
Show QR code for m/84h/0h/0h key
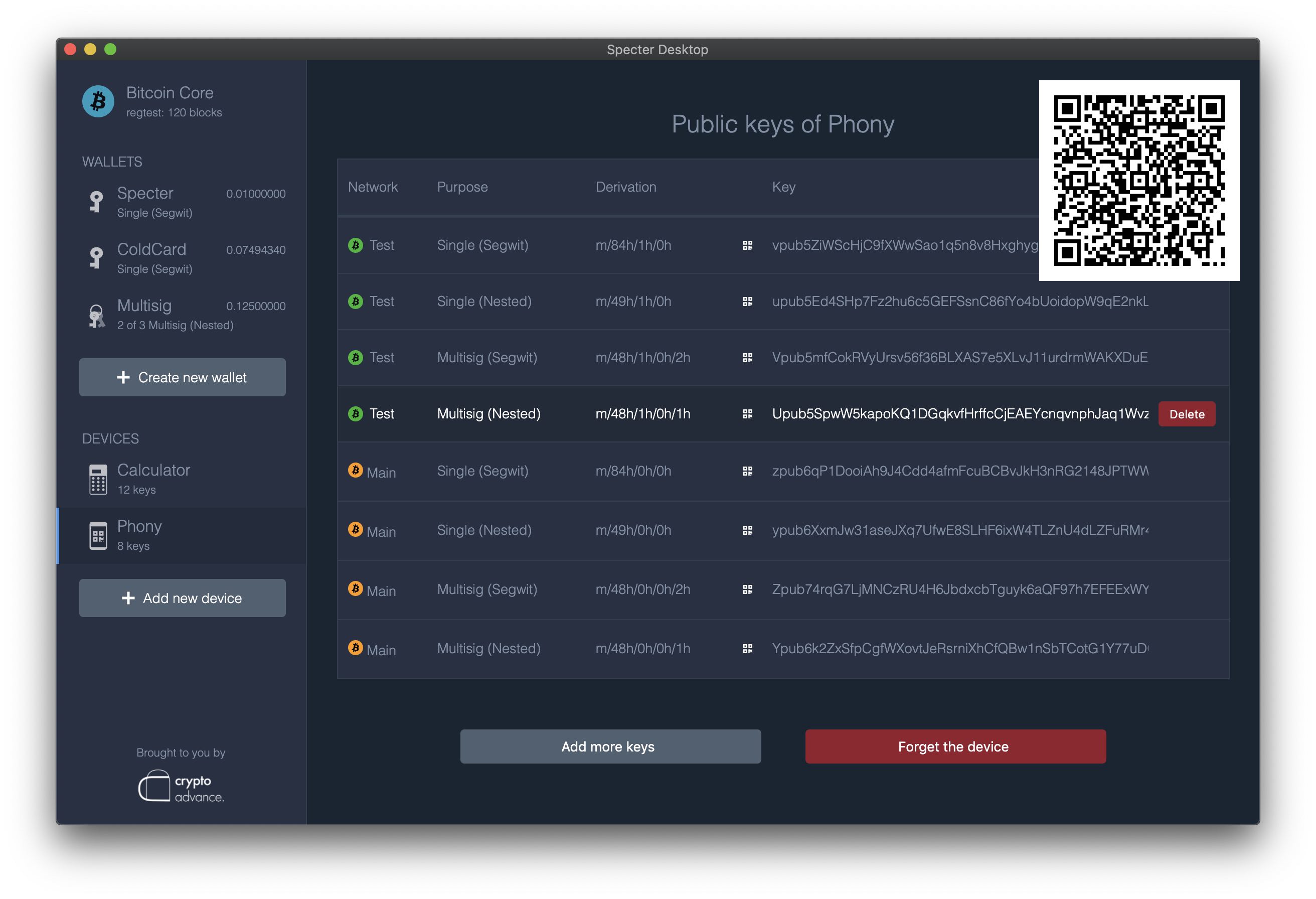(747, 471)
